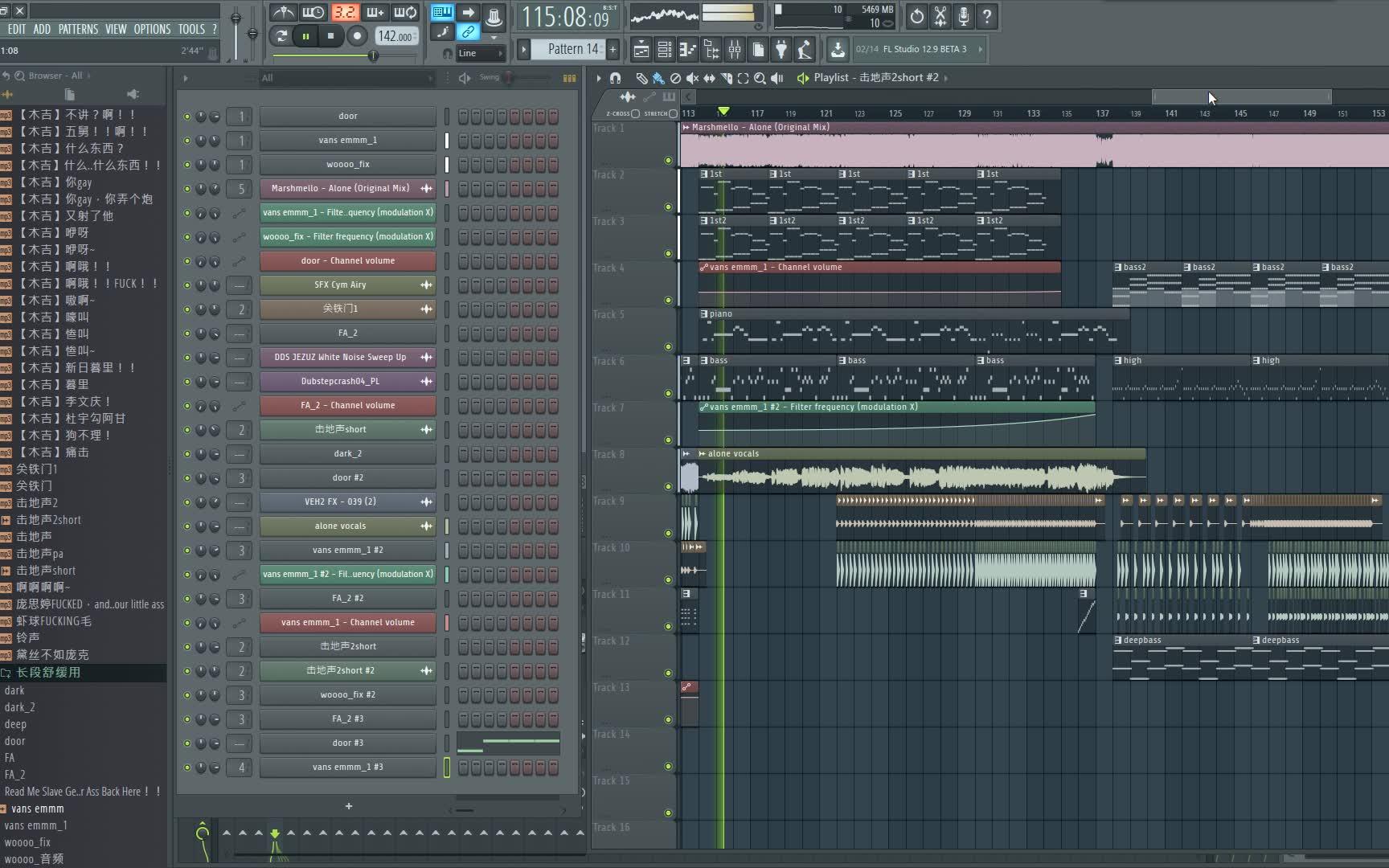
Task: Switch pattern/song mode button
Action: coord(281,35)
